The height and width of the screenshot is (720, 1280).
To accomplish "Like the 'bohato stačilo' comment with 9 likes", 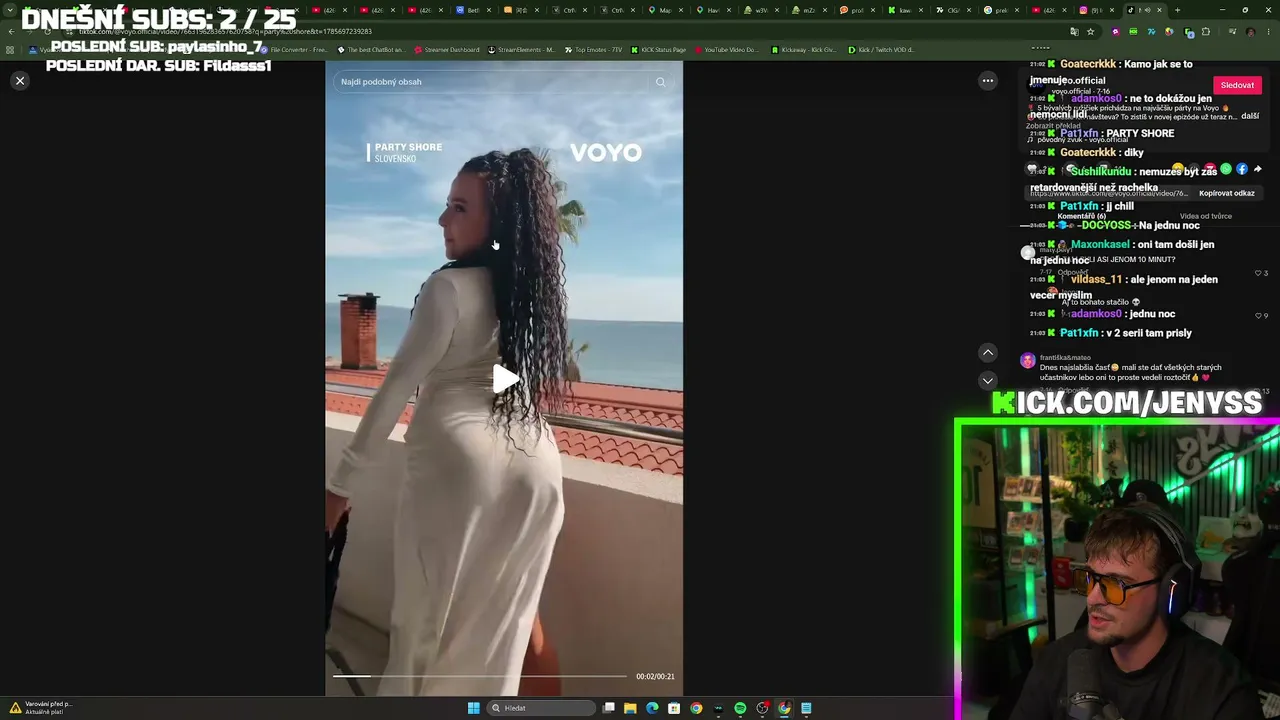I will 1259,315.
